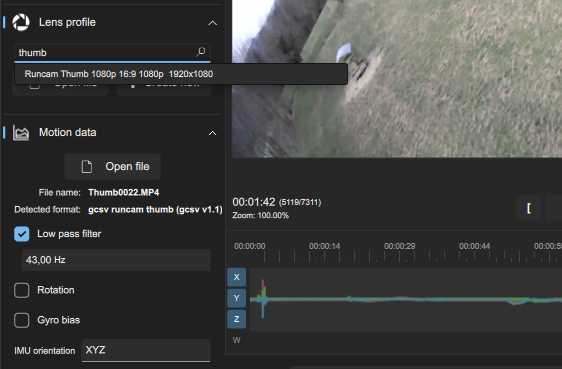Viewport: 562px width, 369px height.
Task: Click the IMU orientation XYZ field
Action: point(146,350)
